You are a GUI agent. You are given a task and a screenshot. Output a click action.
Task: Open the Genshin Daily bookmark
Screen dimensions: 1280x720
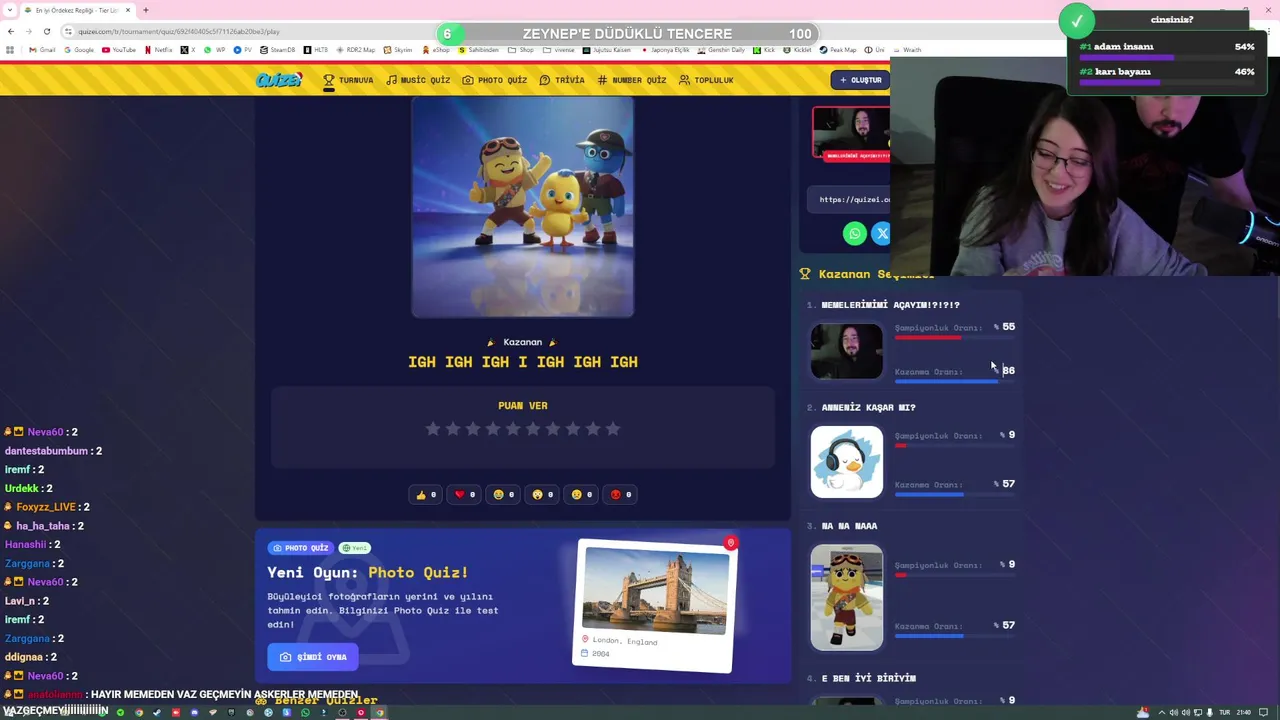(x=720, y=50)
